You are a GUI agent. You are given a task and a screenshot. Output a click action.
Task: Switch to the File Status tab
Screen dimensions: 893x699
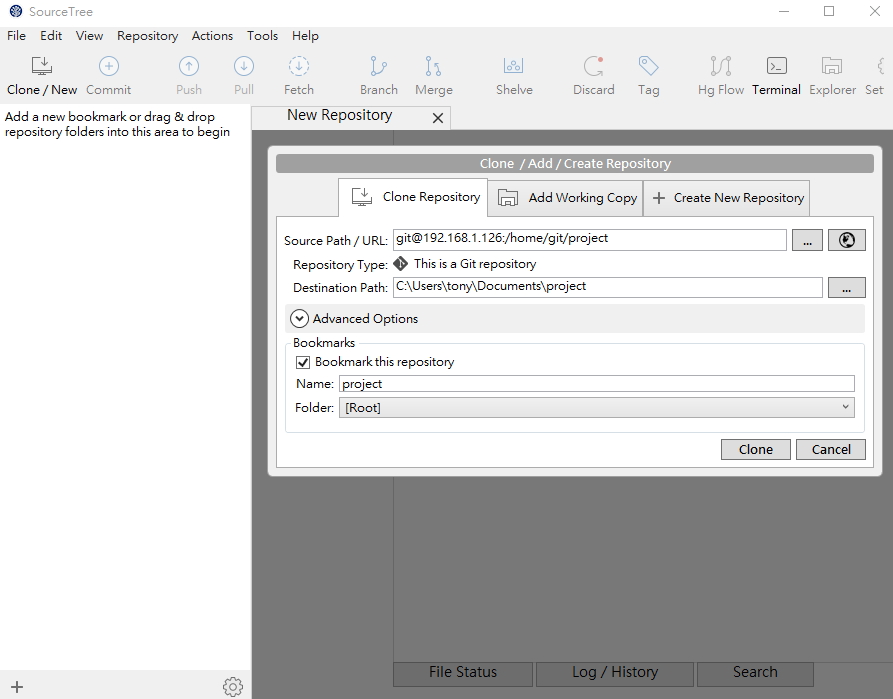point(462,673)
